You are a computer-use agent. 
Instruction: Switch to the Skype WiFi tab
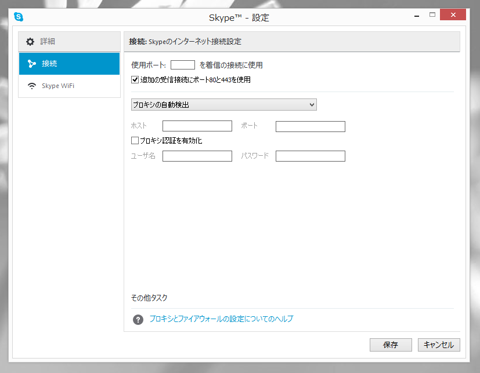point(69,86)
